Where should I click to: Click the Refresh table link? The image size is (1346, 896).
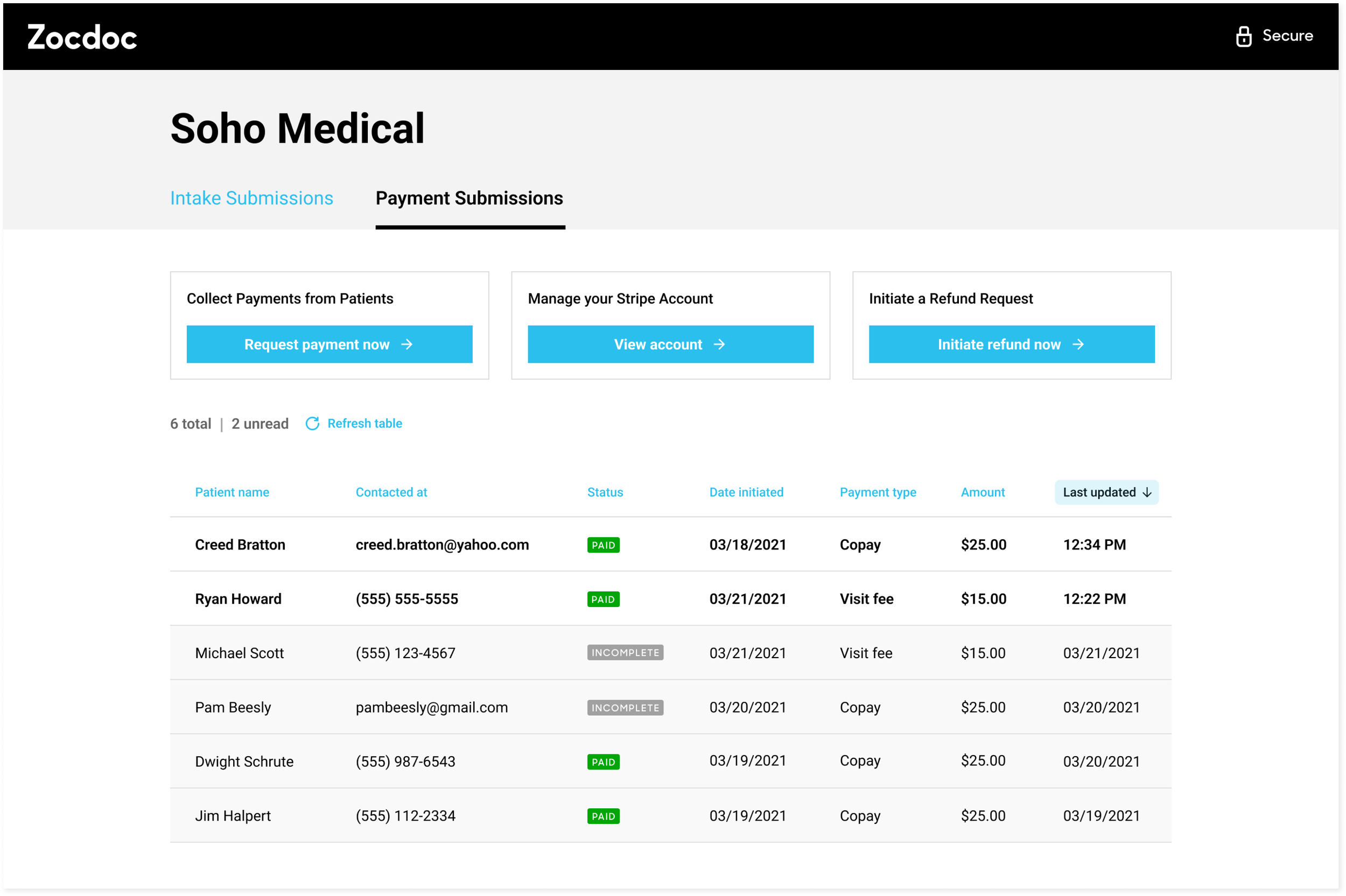click(364, 424)
